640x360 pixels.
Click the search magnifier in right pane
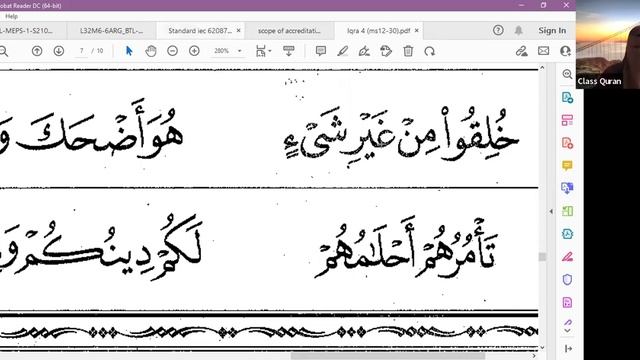pyautogui.click(x=567, y=74)
